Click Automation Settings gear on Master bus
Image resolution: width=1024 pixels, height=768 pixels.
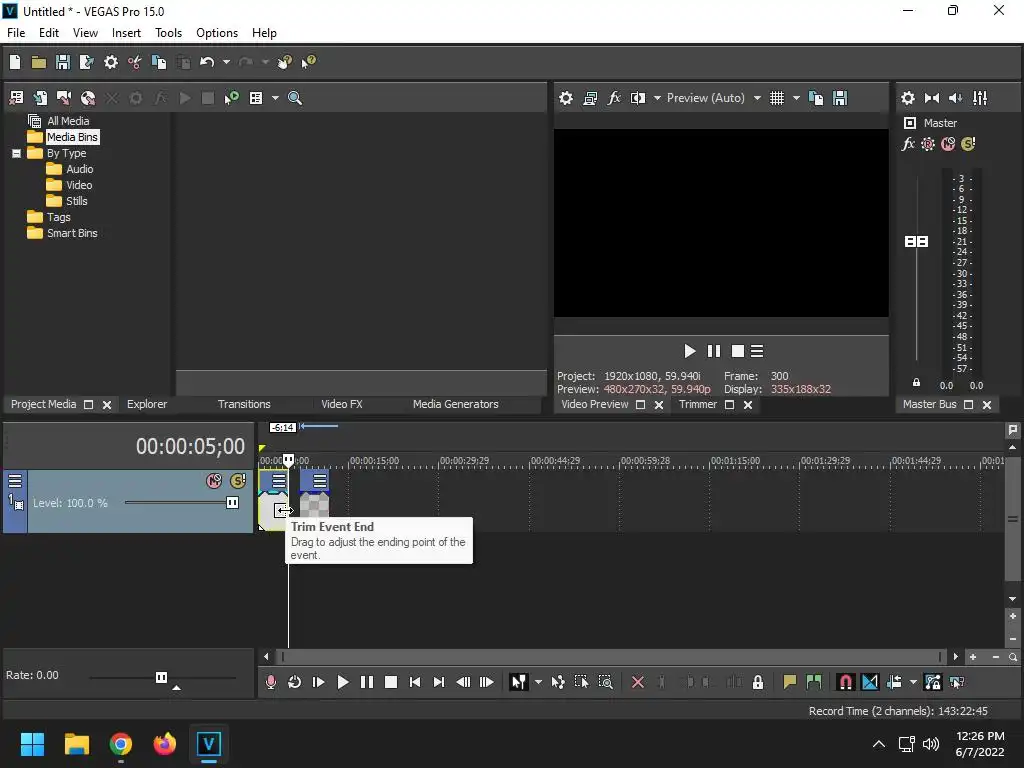point(928,144)
